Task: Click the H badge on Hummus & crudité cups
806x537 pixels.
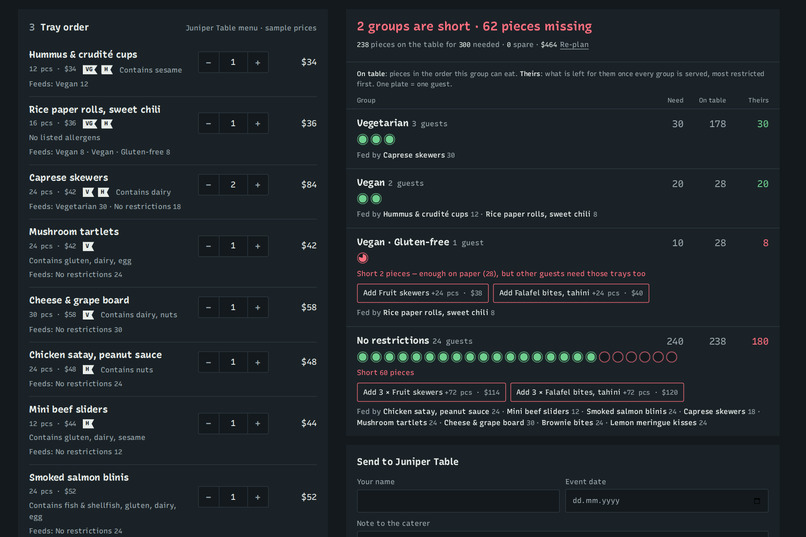Action: (x=106, y=69)
